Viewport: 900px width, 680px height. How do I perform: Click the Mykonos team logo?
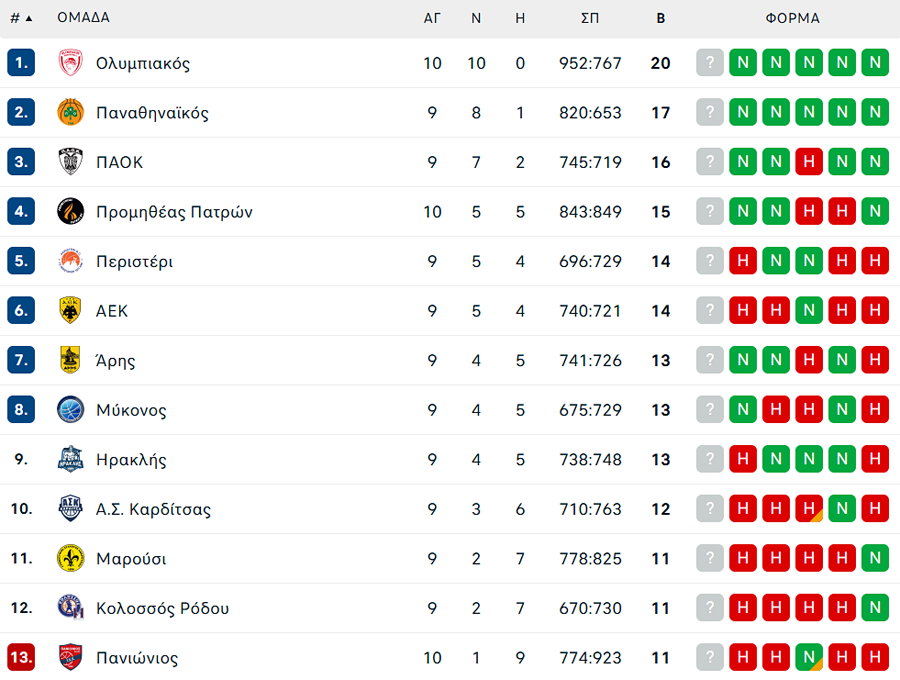click(70, 409)
